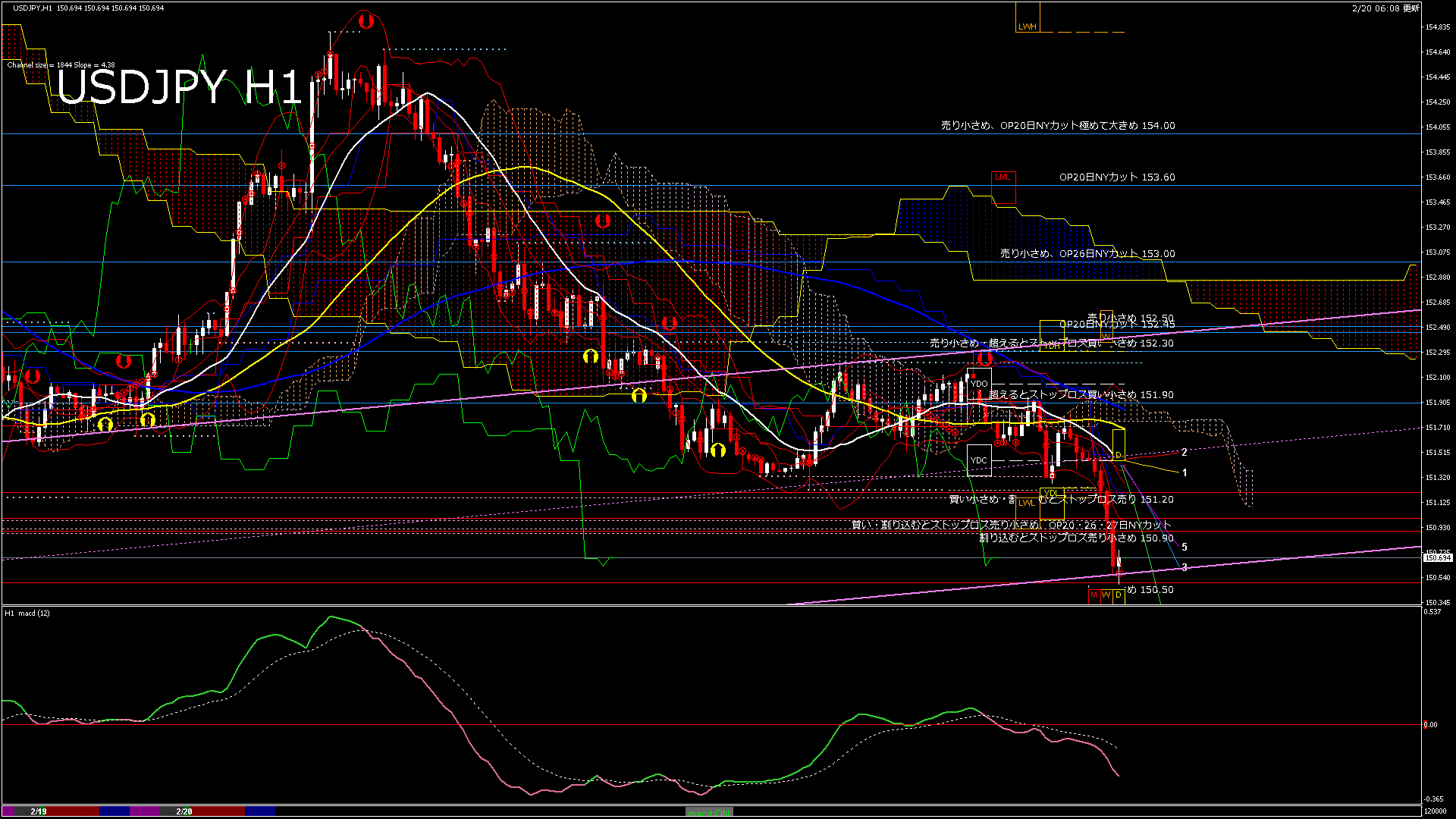Image resolution: width=1456 pixels, height=819 pixels.
Task: Click the red arrow marker beside the YDO box
Action: click(x=984, y=358)
